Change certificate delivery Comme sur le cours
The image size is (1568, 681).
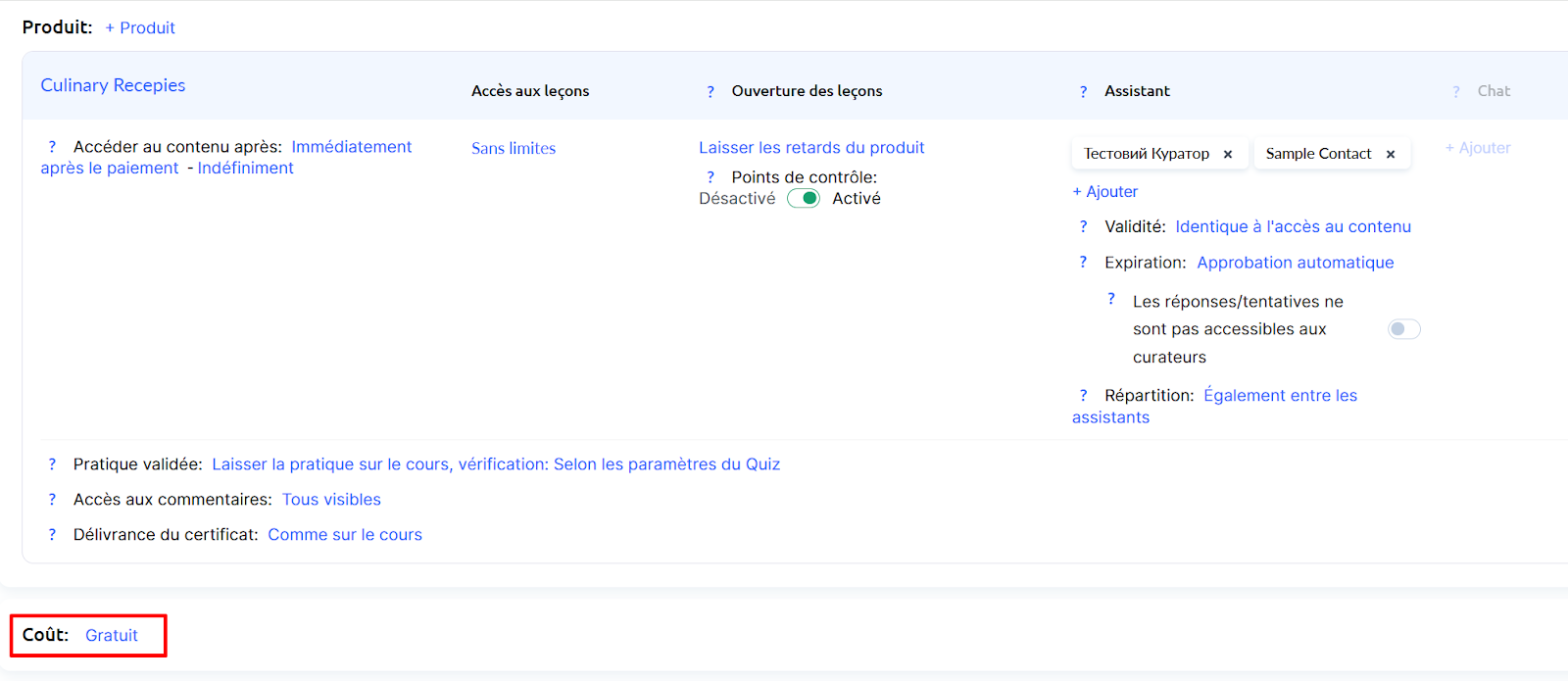pos(345,535)
